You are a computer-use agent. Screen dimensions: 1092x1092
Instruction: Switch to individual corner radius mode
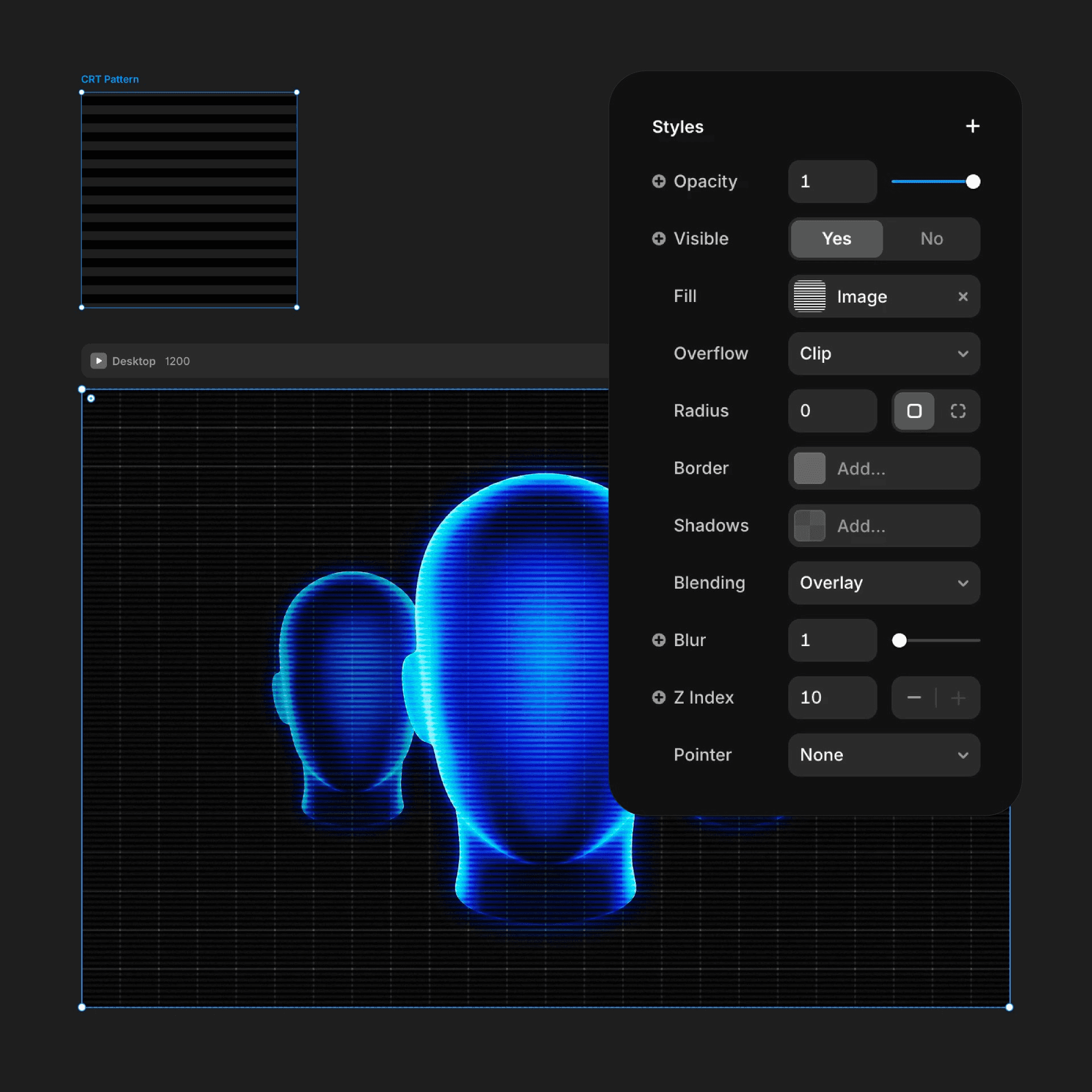(959, 411)
